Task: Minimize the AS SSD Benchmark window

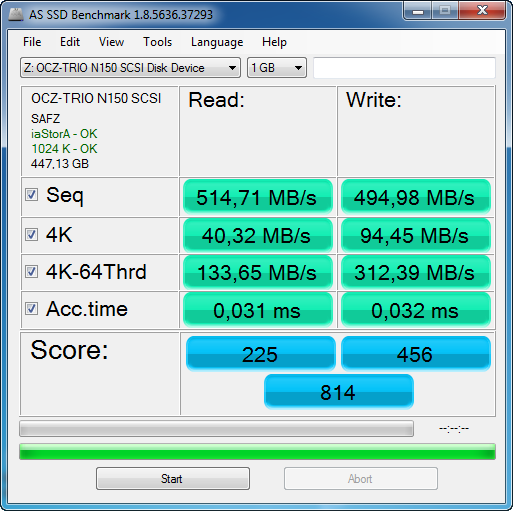Action: click(418, 10)
